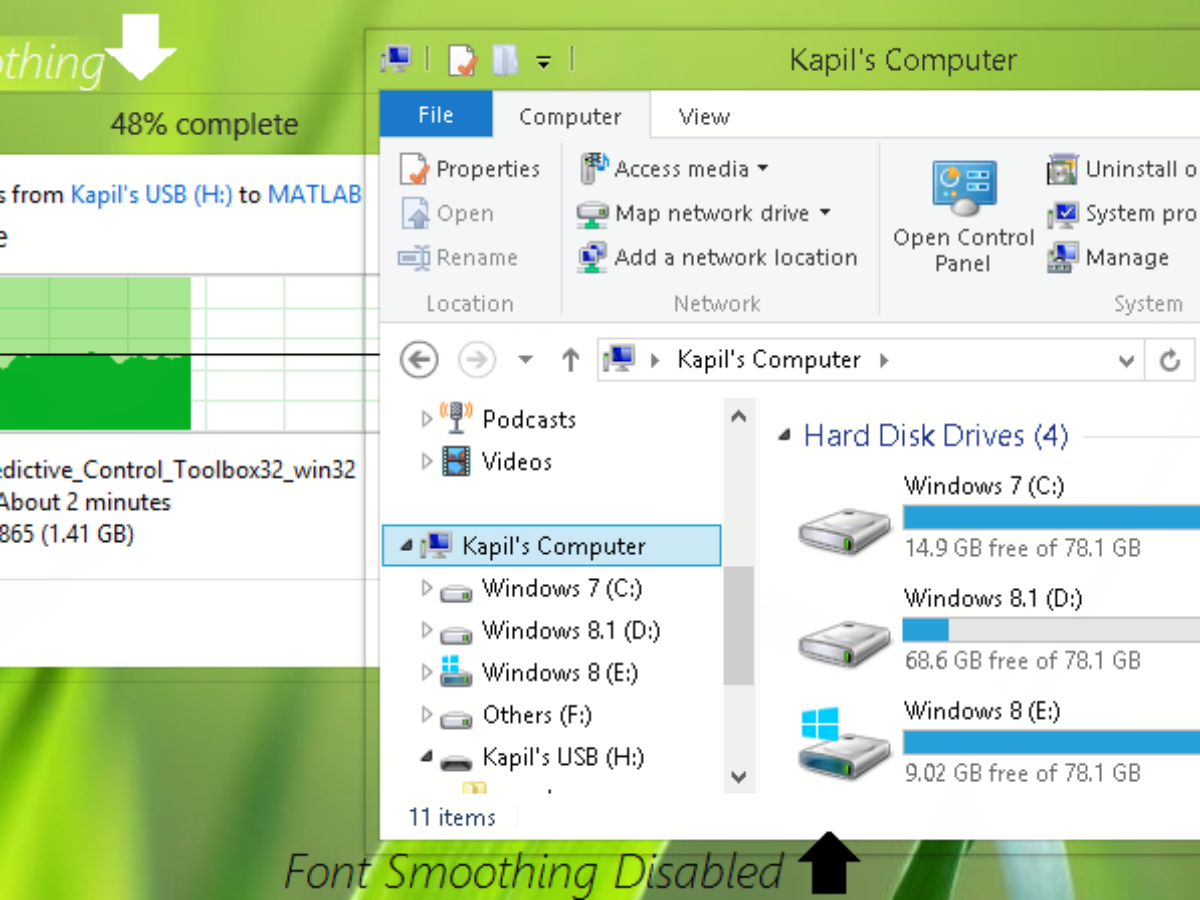Click Add a network location
This screenshot has width=1200, height=900.
tap(718, 257)
